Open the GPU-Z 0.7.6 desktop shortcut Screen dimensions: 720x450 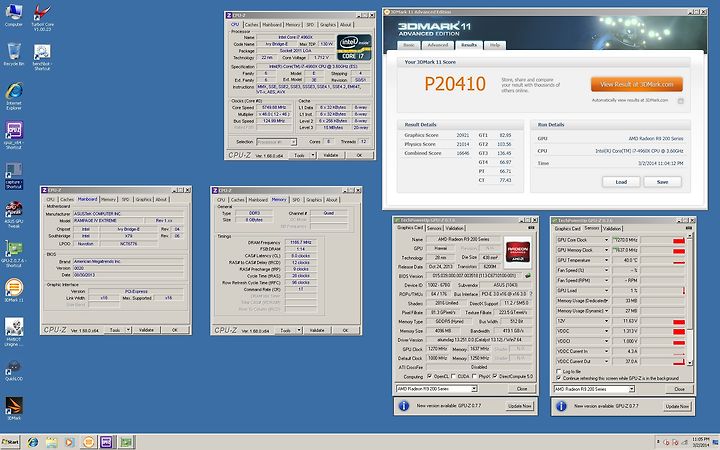click(14, 254)
